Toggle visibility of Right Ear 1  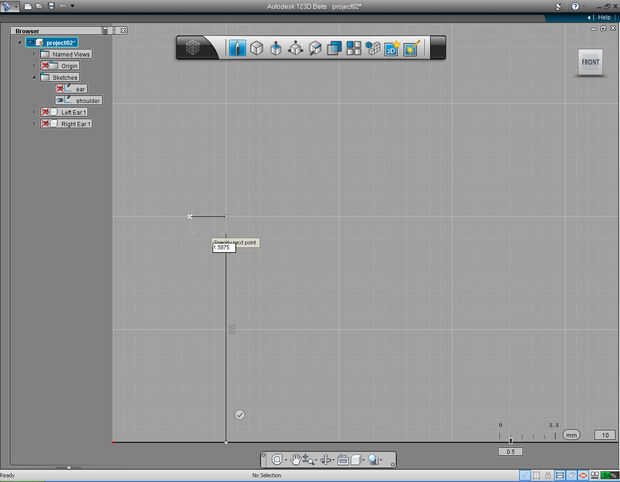(45, 124)
